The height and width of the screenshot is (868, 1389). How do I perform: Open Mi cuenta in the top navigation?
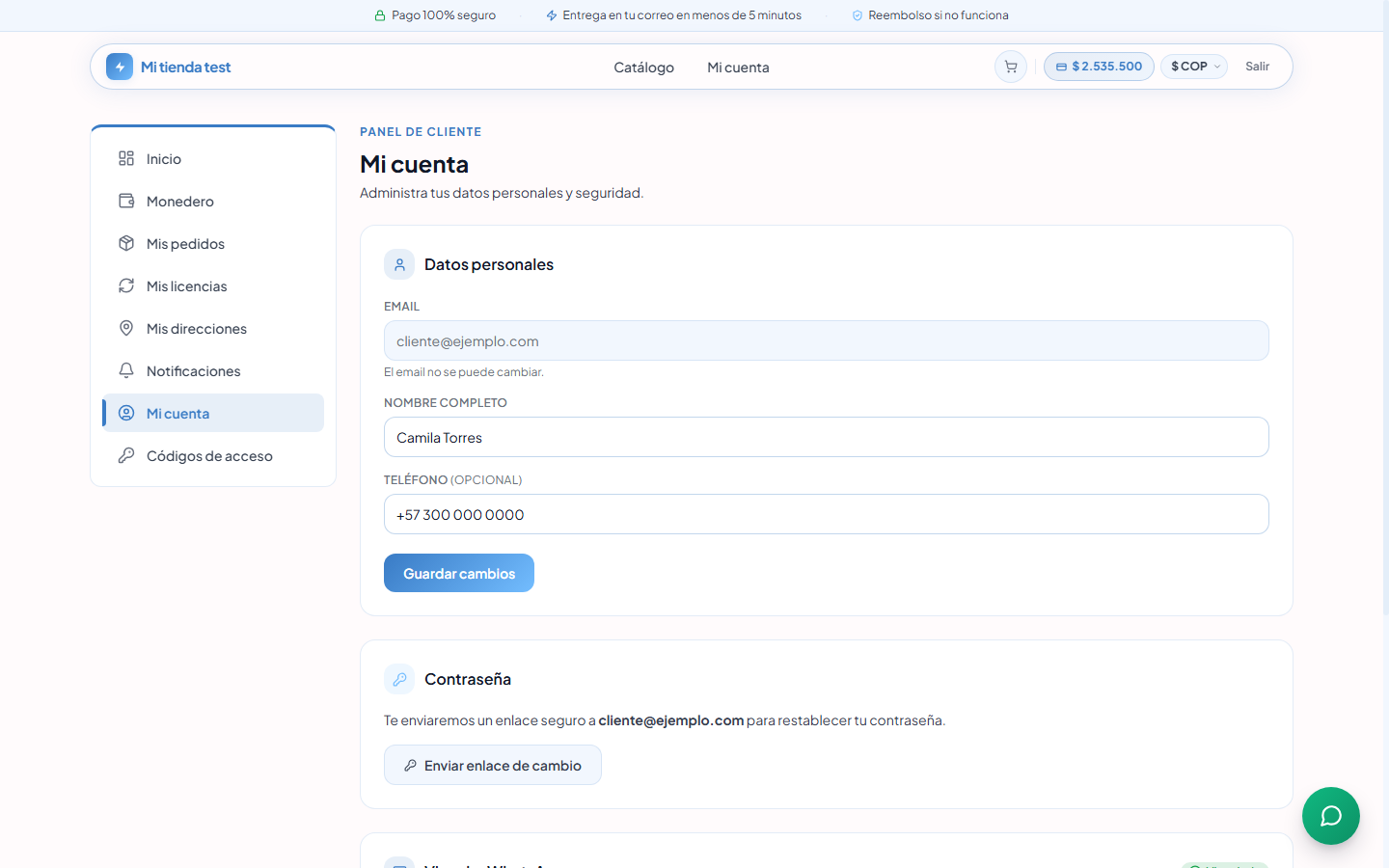738,68
